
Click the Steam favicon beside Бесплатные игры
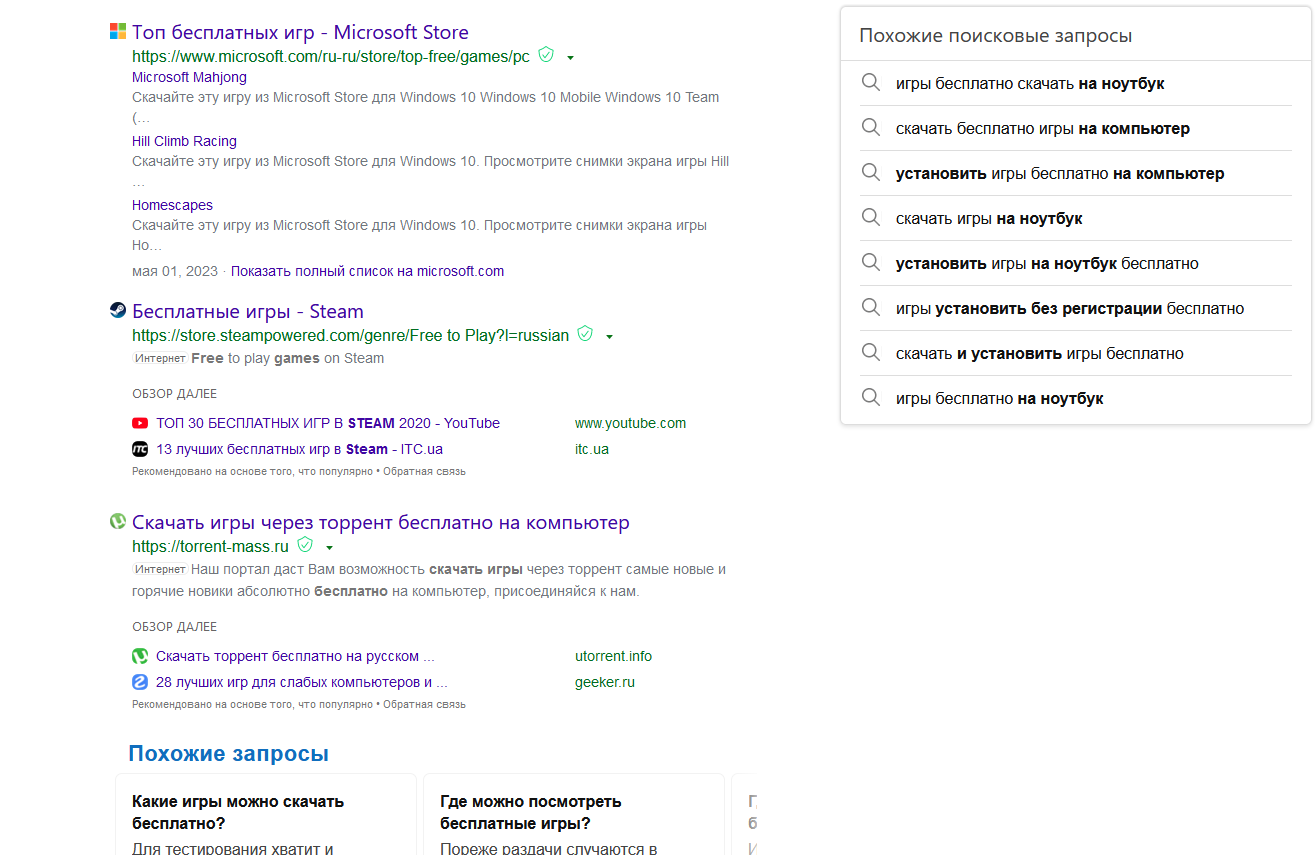[x=118, y=311]
